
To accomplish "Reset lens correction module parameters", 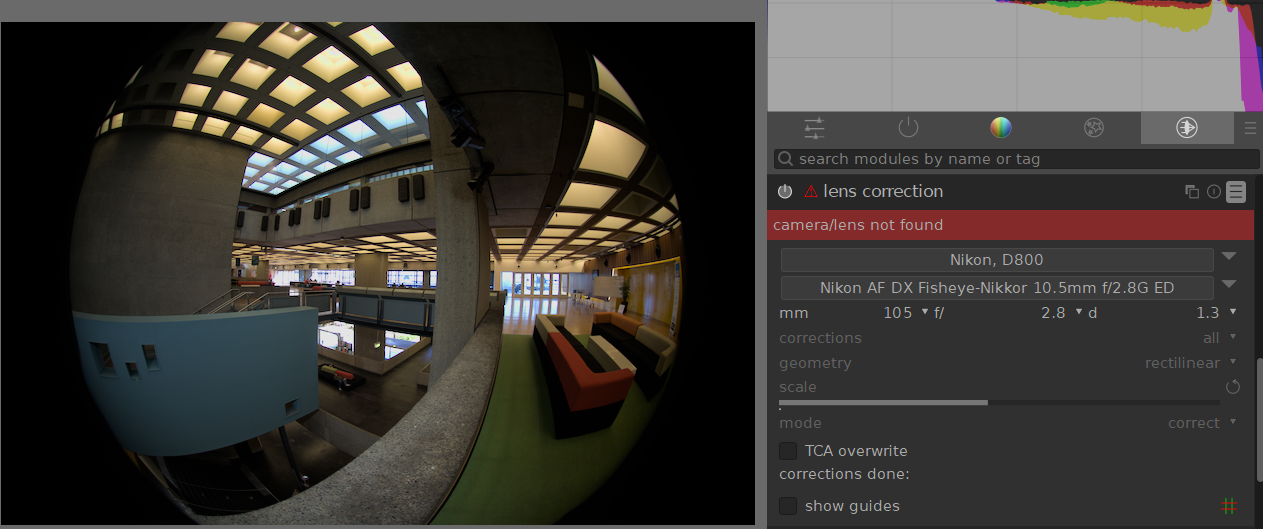I will (x=1214, y=192).
